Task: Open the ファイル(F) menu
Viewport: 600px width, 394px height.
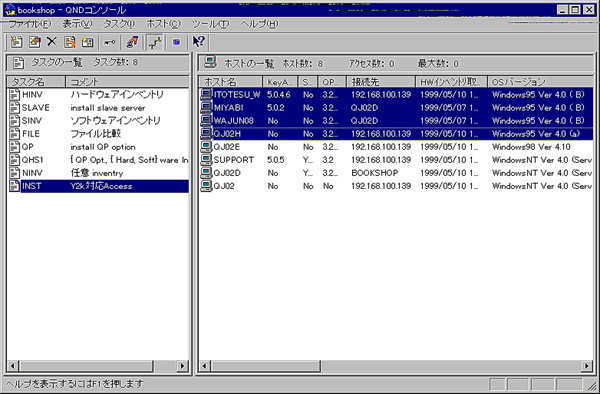Action: pos(29,24)
